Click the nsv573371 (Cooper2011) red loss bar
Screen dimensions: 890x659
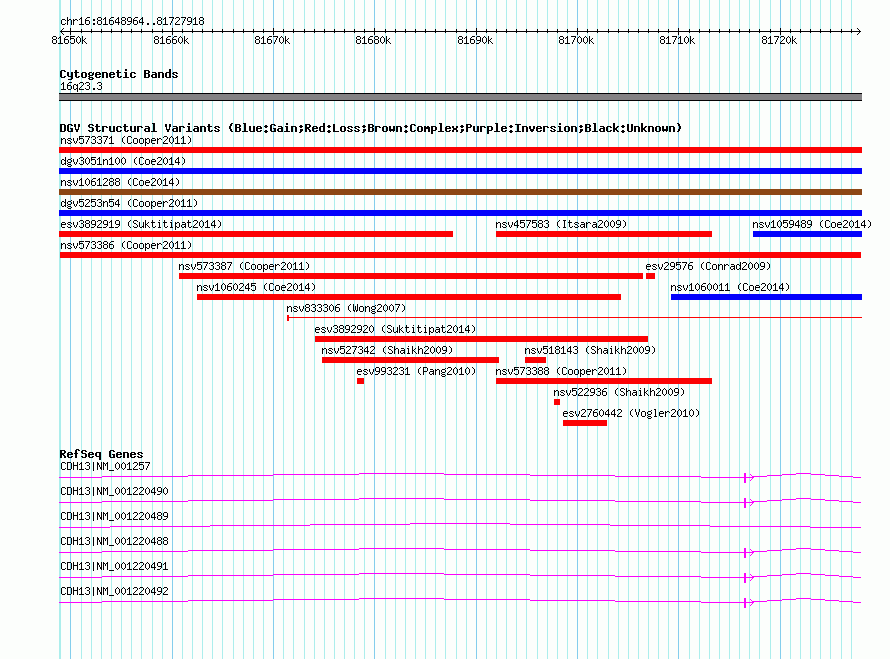pyautogui.click(x=460, y=150)
